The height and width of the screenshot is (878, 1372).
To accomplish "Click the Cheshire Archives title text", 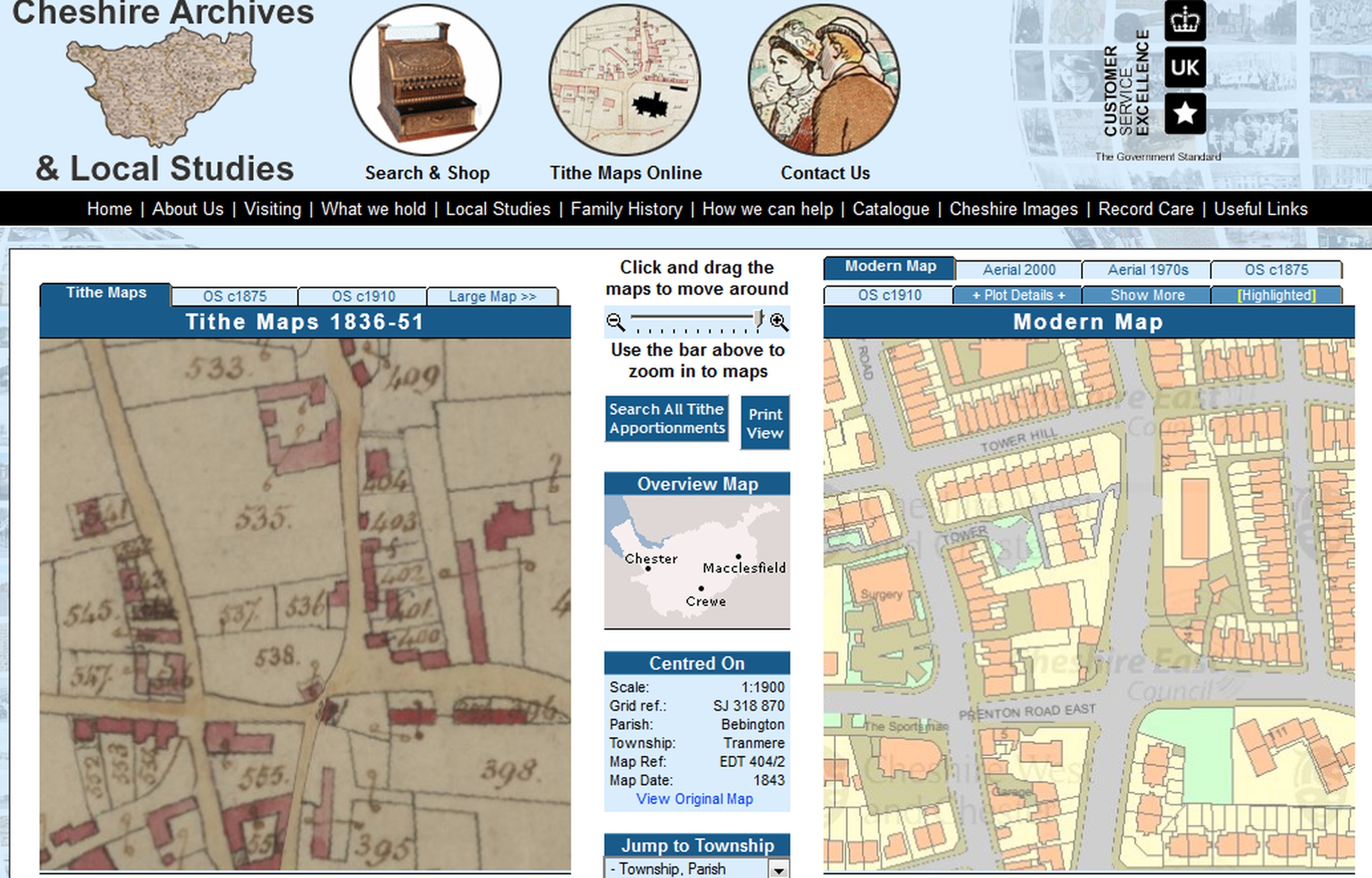I will [x=163, y=12].
